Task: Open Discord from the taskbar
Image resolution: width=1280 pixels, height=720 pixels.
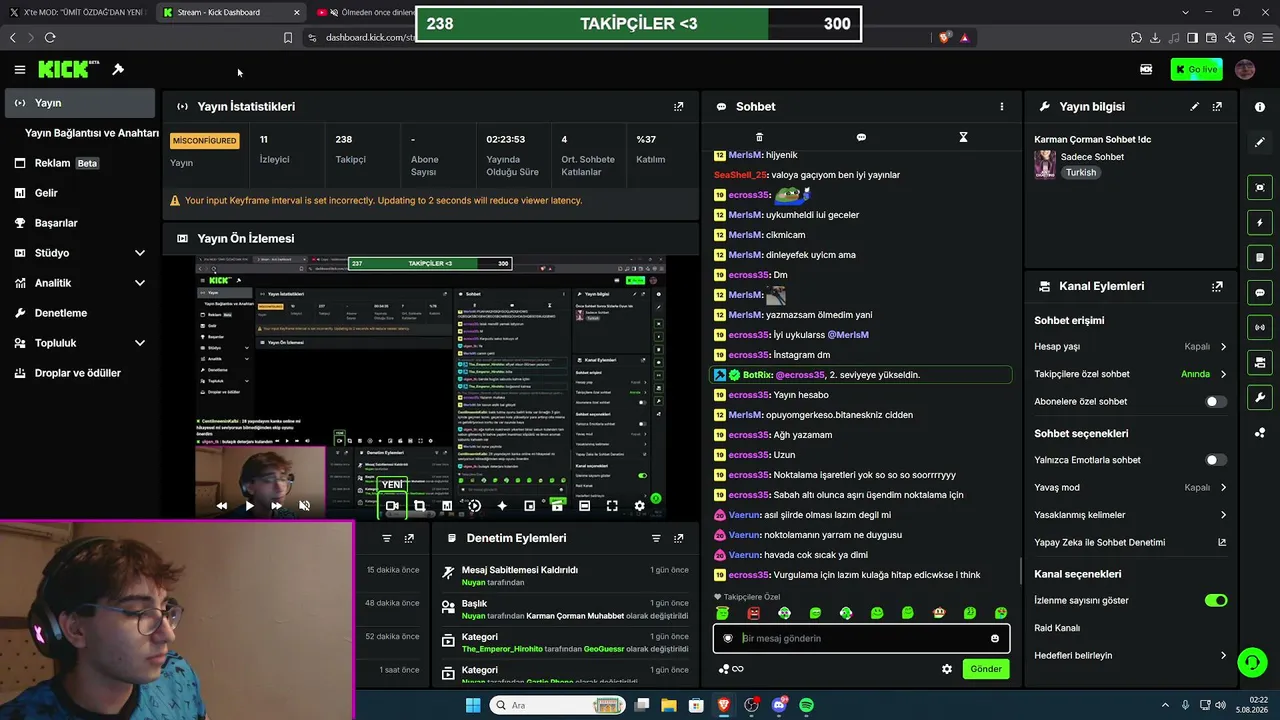Action: click(779, 705)
